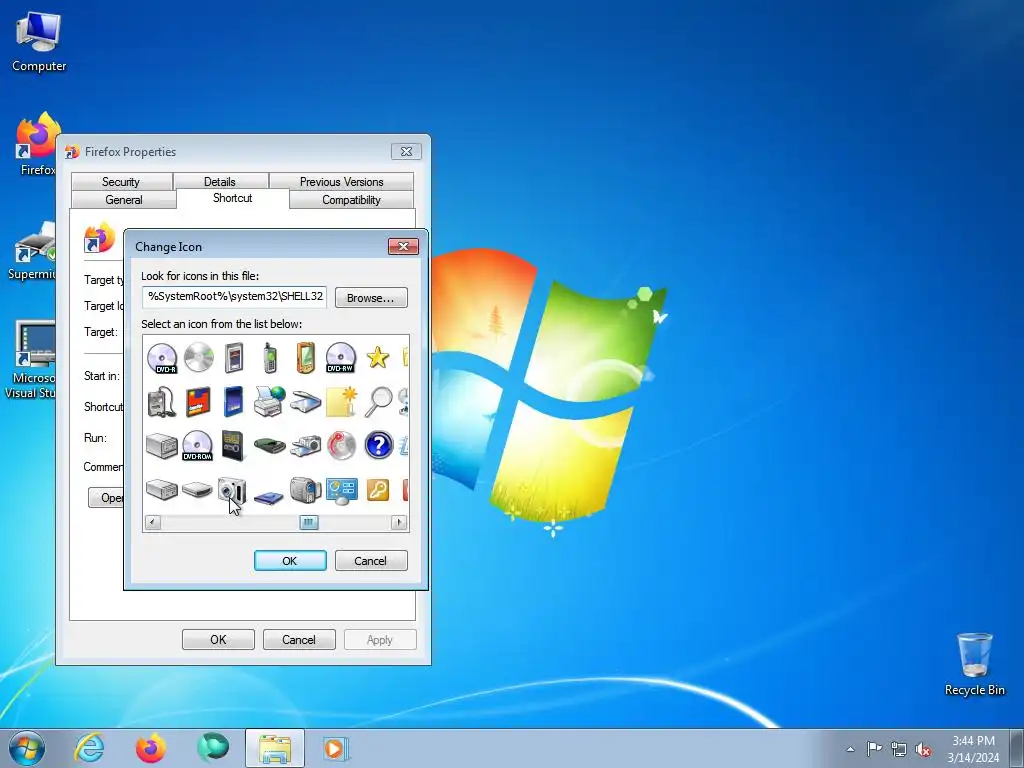Click the icon list right scroll arrow
Viewport: 1024px width, 768px height.
[399, 522]
